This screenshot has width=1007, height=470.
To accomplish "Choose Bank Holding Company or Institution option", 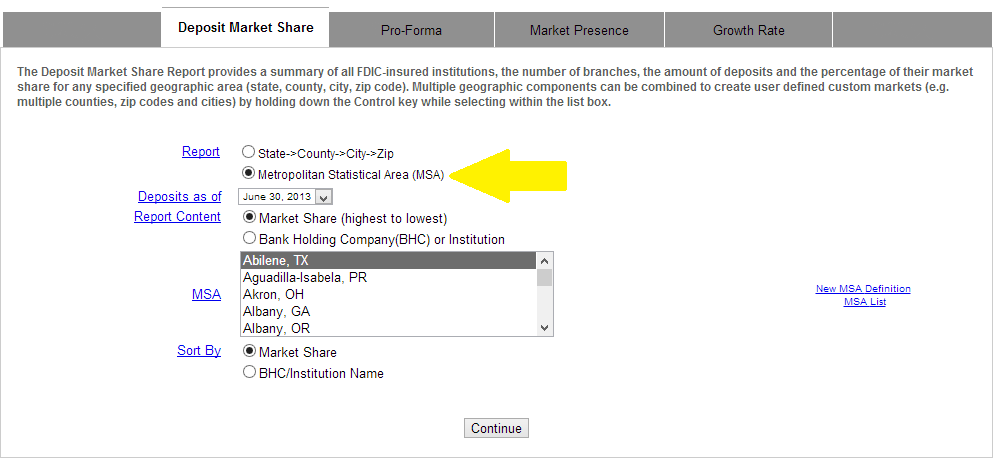I will 248,239.
